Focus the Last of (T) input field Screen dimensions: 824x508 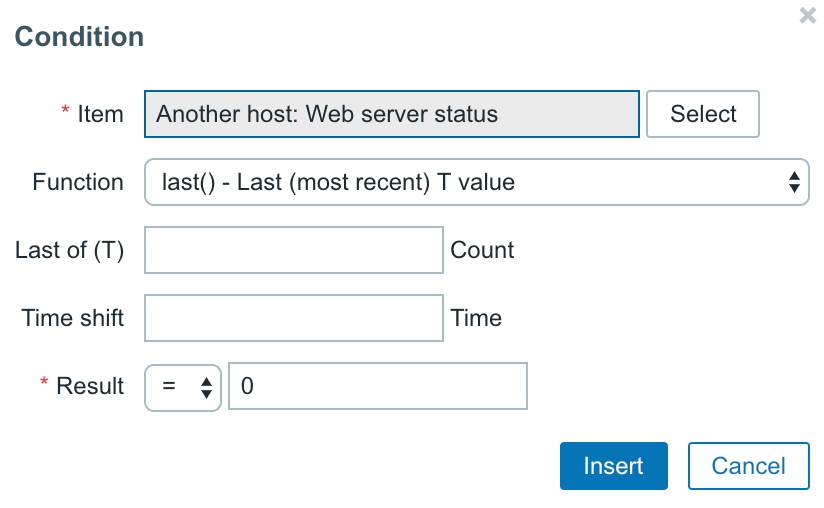pos(294,250)
